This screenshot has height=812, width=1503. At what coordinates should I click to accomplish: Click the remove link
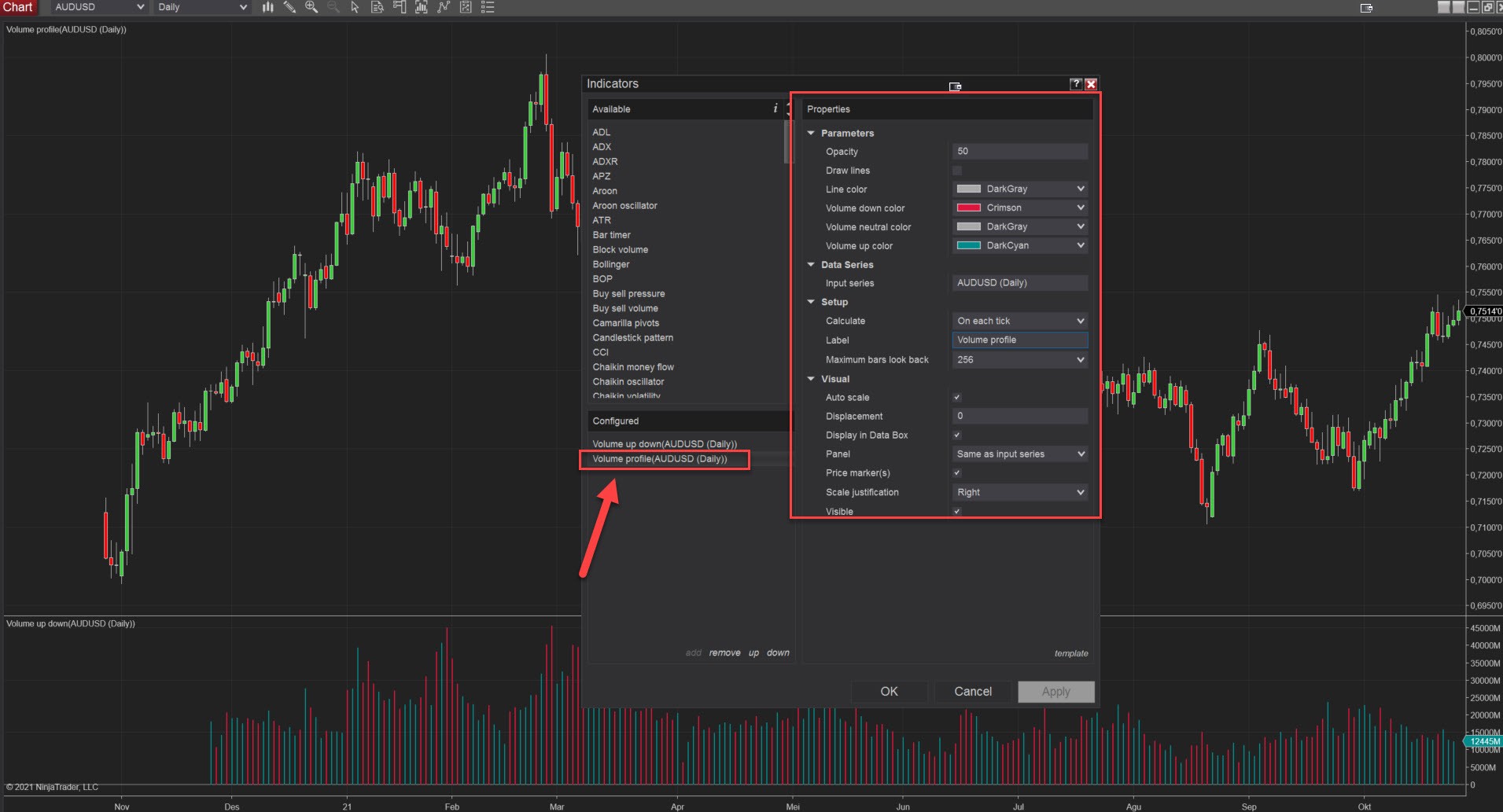(x=724, y=653)
